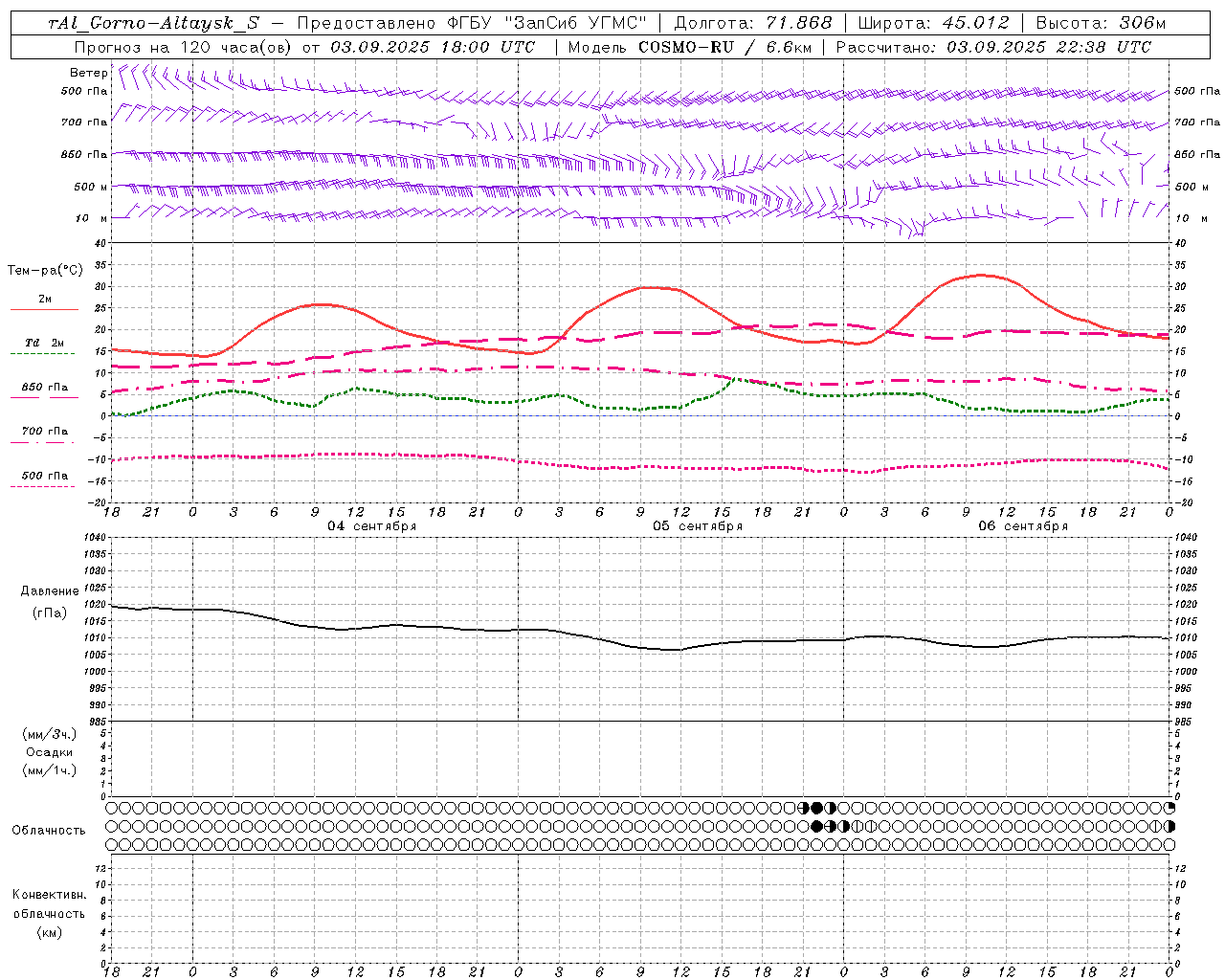Click left 10 м wind level label
The image size is (1225, 980).
92,218
